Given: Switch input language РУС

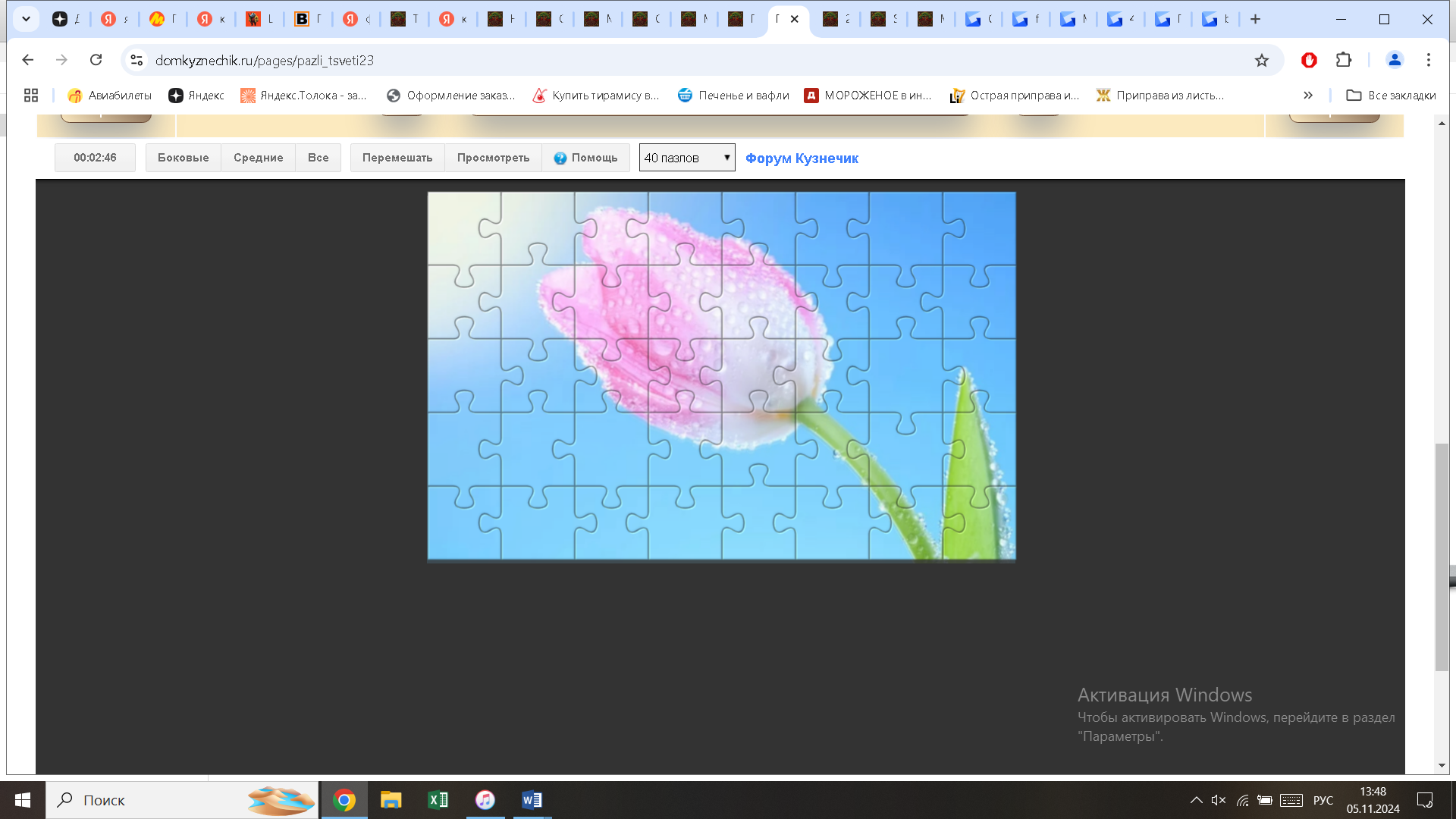Looking at the screenshot, I should (x=1323, y=800).
